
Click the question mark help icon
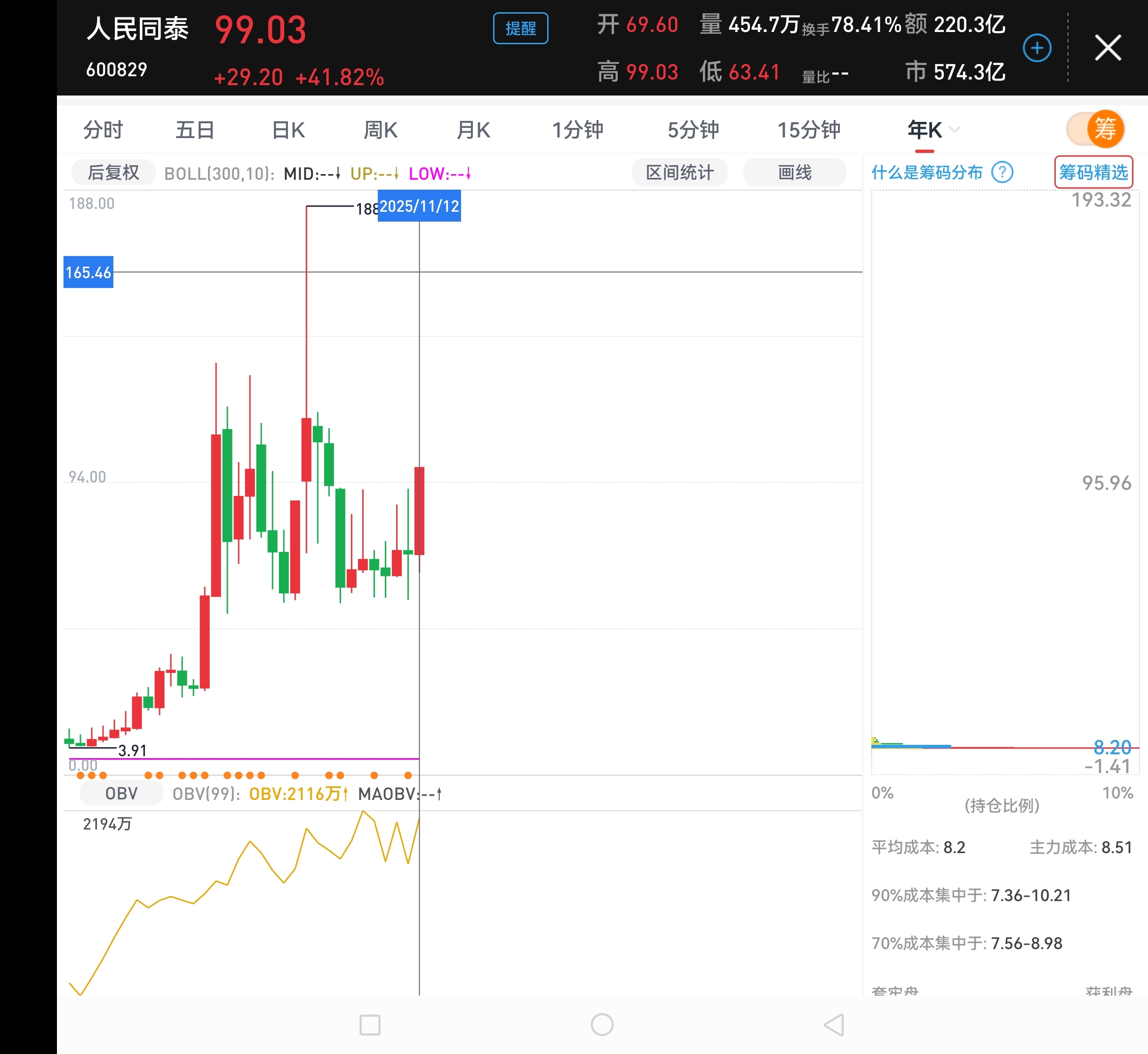pos(1002,172)
